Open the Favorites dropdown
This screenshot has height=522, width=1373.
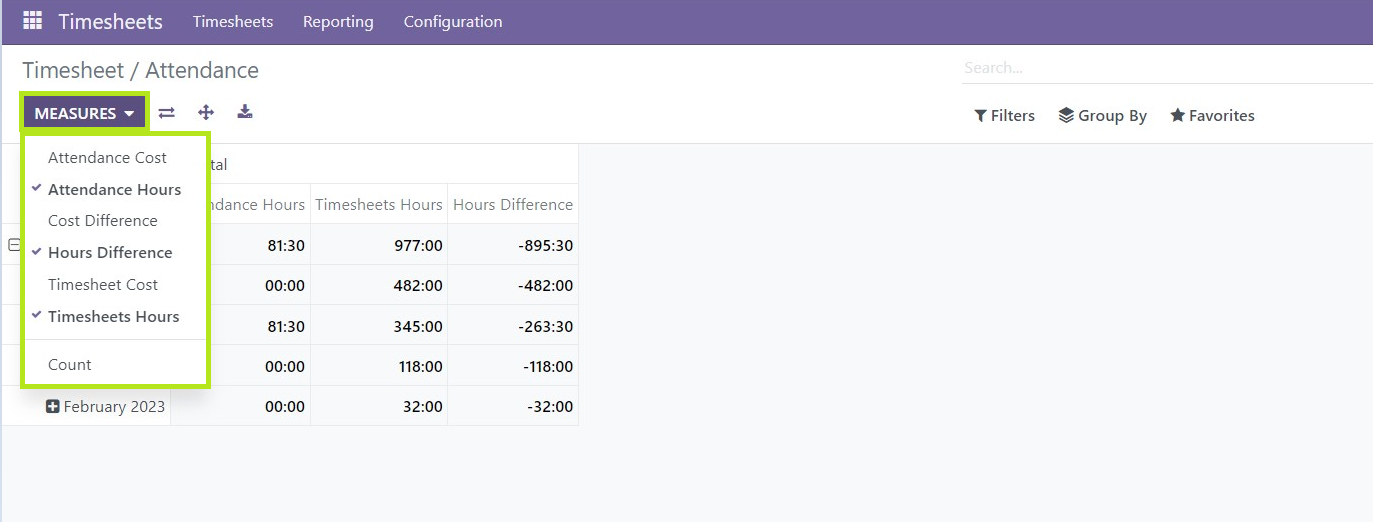click(1212, 115)
